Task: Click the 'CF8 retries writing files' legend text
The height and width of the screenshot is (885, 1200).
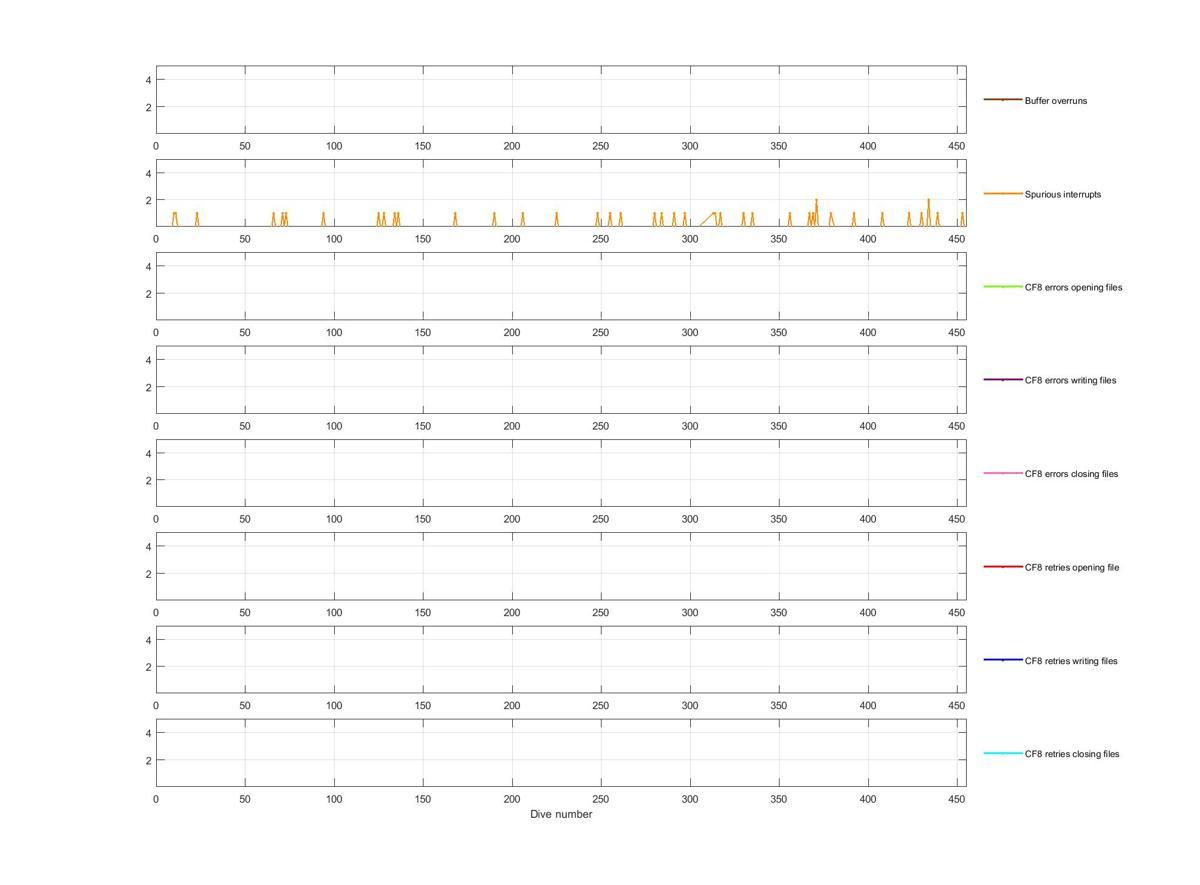Action: 1071,661
